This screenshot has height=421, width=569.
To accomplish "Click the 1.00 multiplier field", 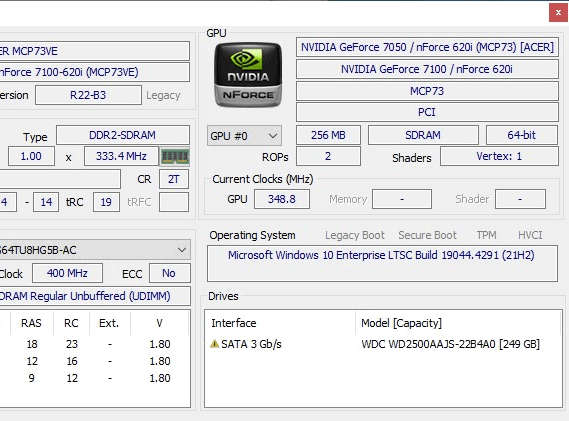I will 31,156.
